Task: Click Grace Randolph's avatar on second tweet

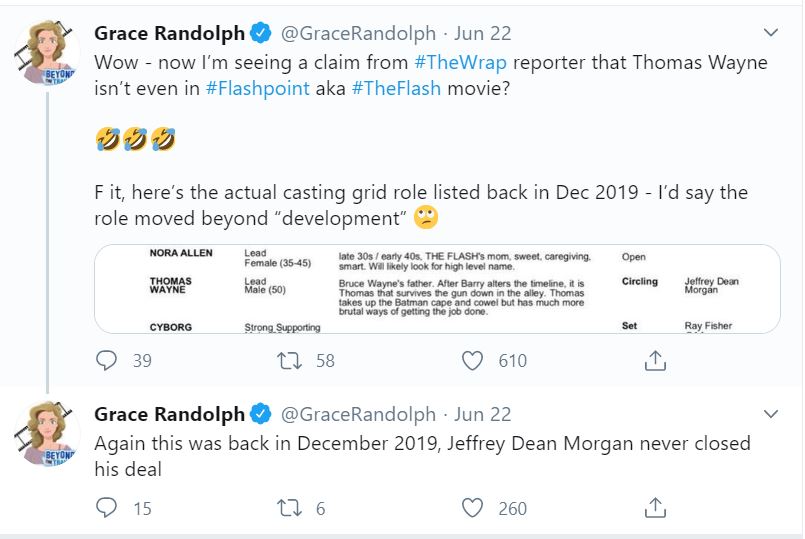Action: coord(50,432)
